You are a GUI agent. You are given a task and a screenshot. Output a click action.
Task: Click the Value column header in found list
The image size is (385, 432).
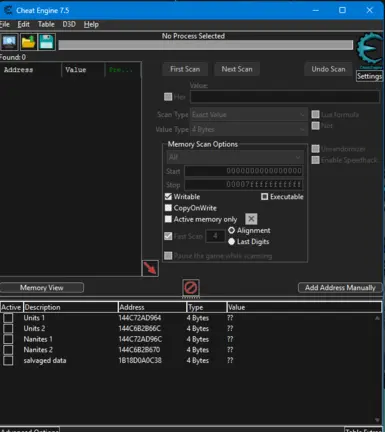coord(83,70)
